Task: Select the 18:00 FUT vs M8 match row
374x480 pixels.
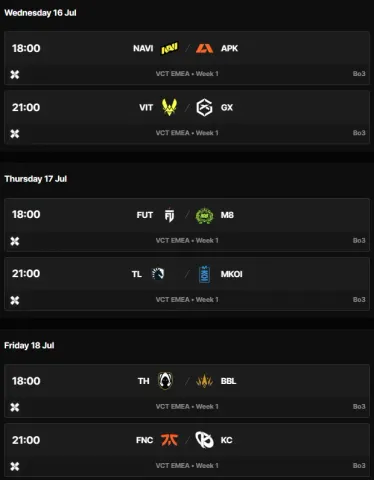Action: [187, 225]
